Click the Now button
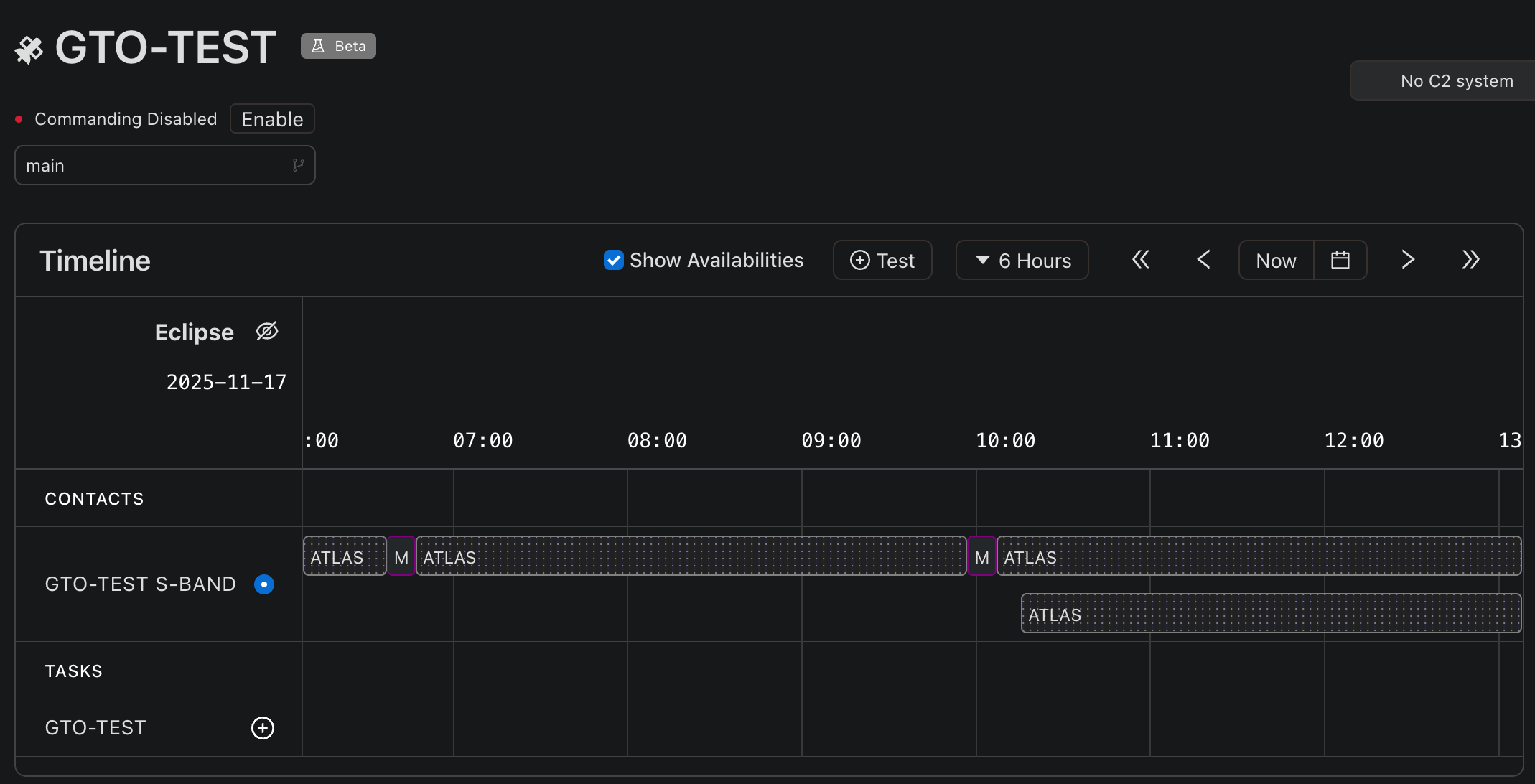Image resolution: width=1535 pixels, height=784 pixels. click(x=1276, y=260)
